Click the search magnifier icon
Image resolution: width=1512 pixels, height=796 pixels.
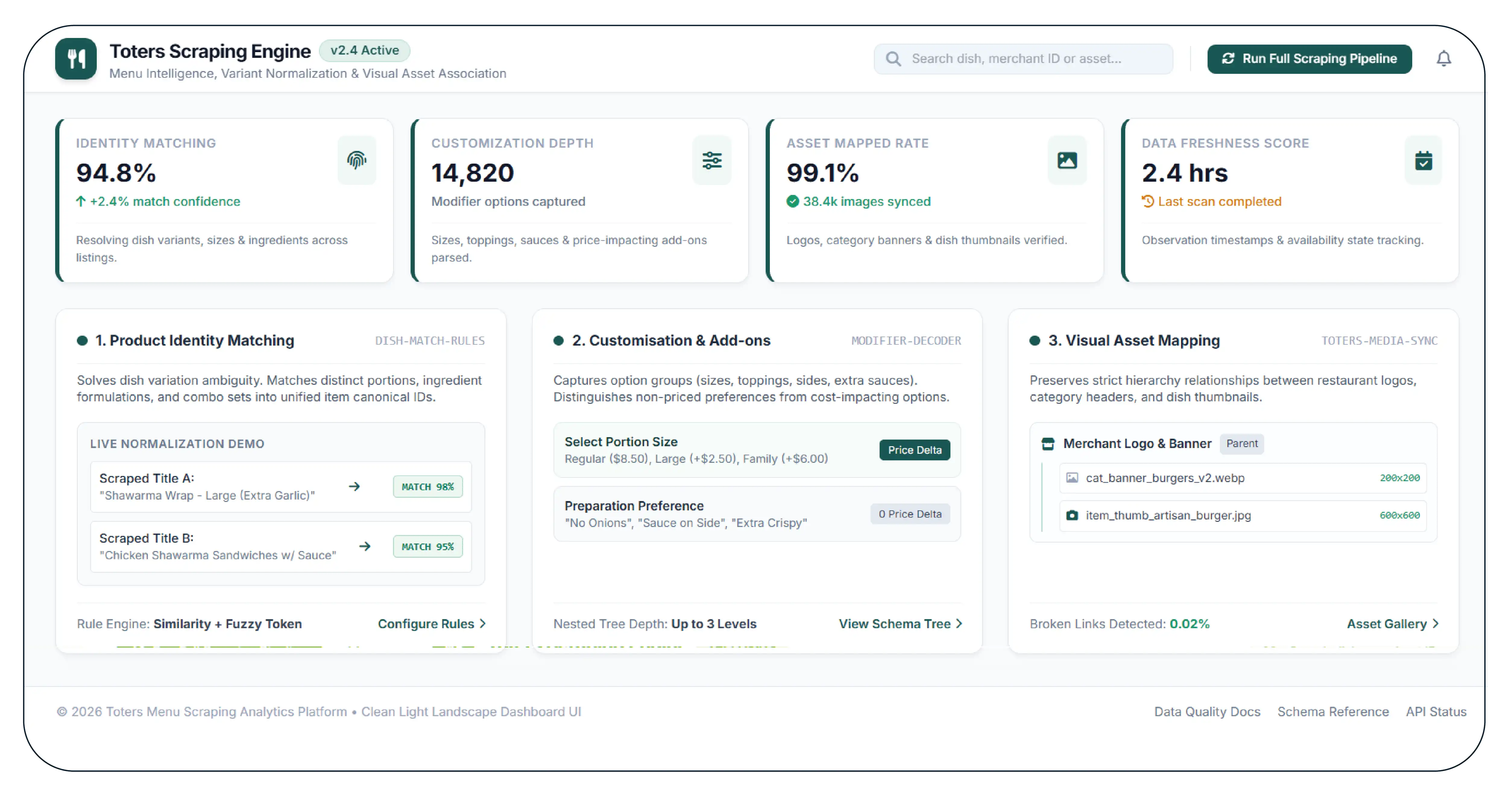(x=893, y=59)
